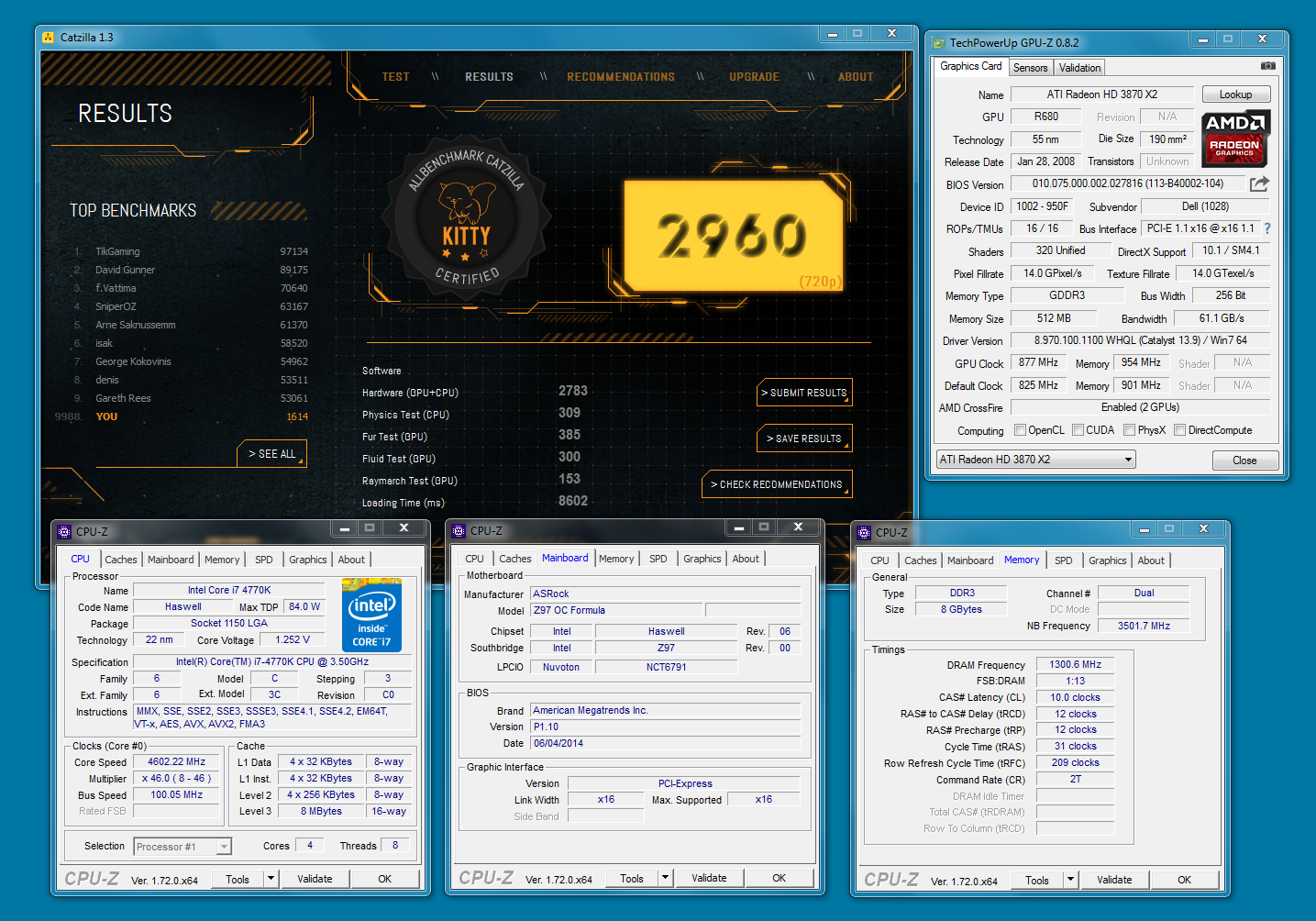Click the GPU Clock 877 MHz field
1316x921 pixels.
tap(1038, 362)
